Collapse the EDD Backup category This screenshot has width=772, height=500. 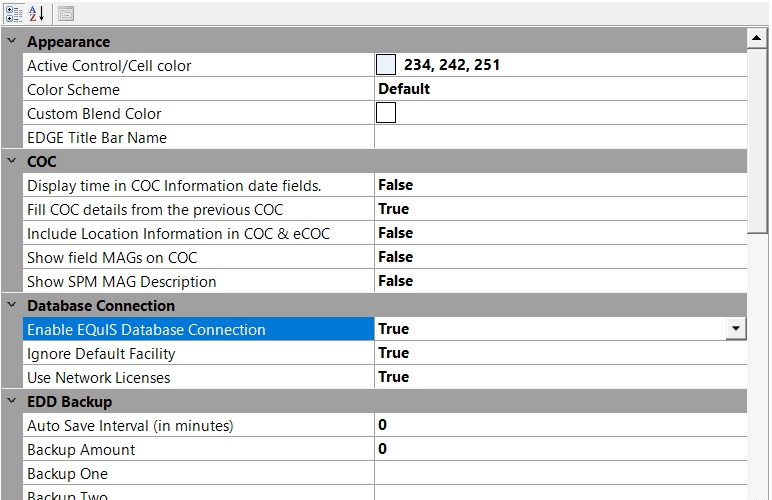tap(12, 401)
